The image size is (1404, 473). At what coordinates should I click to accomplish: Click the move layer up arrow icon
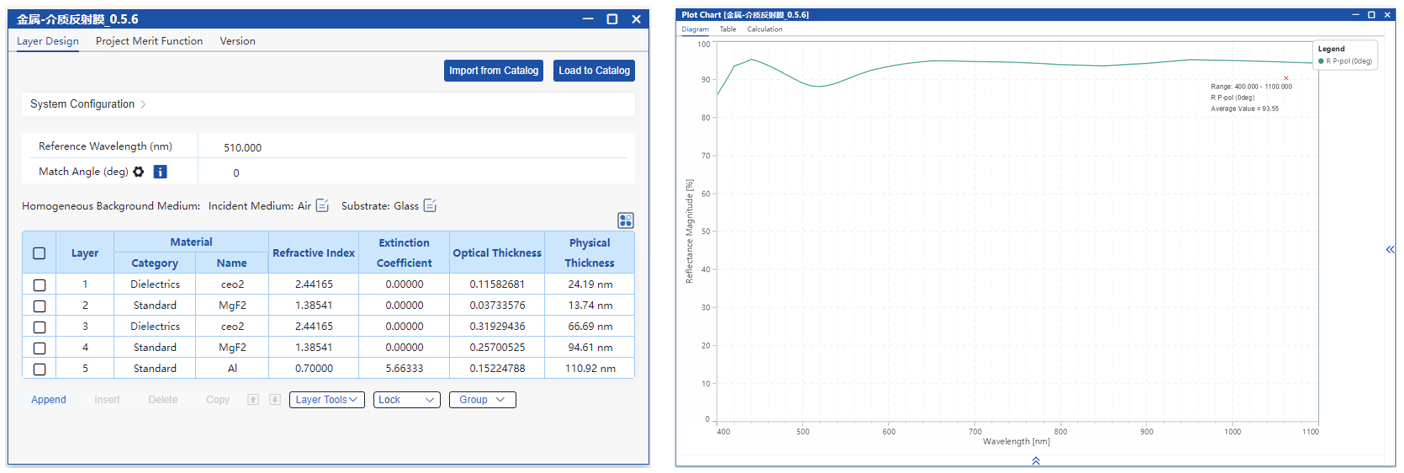253,400
